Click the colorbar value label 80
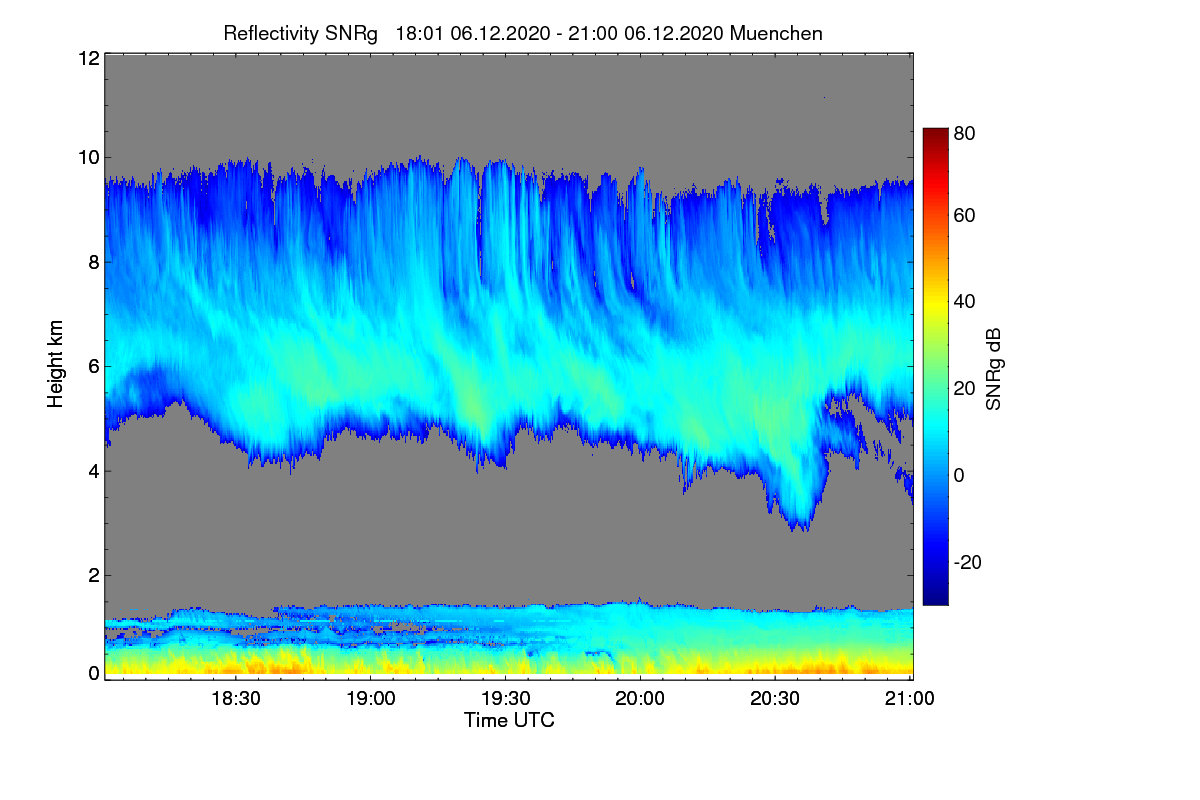 965,133
